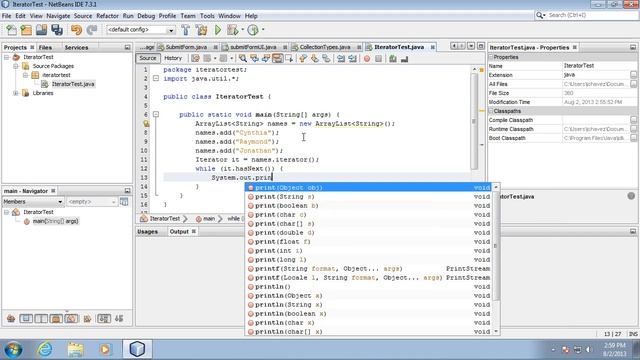The height and width of the screenshot is (360, 640).
Task: Click the Next Bookmark editor icon
Action: pyautogui.click(x=314, y=59)
